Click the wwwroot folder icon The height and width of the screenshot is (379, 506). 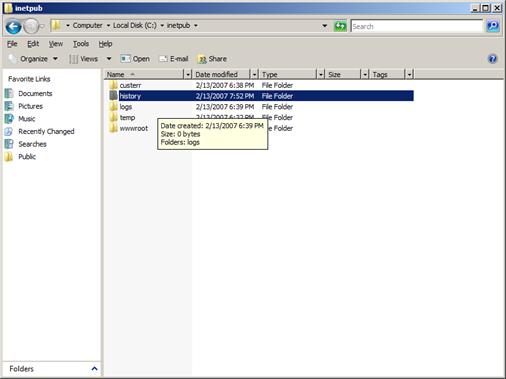[x=113, y=128]
